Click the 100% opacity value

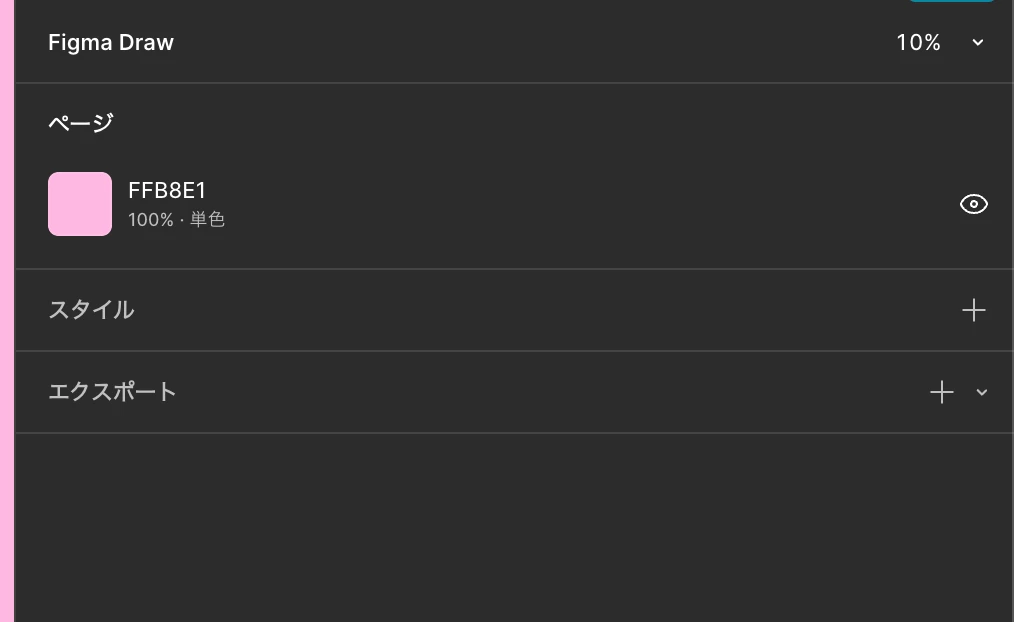click(151, 220)
